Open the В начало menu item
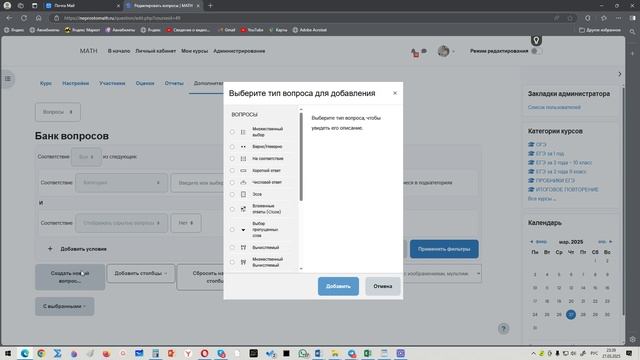 [x=119, y=51]
